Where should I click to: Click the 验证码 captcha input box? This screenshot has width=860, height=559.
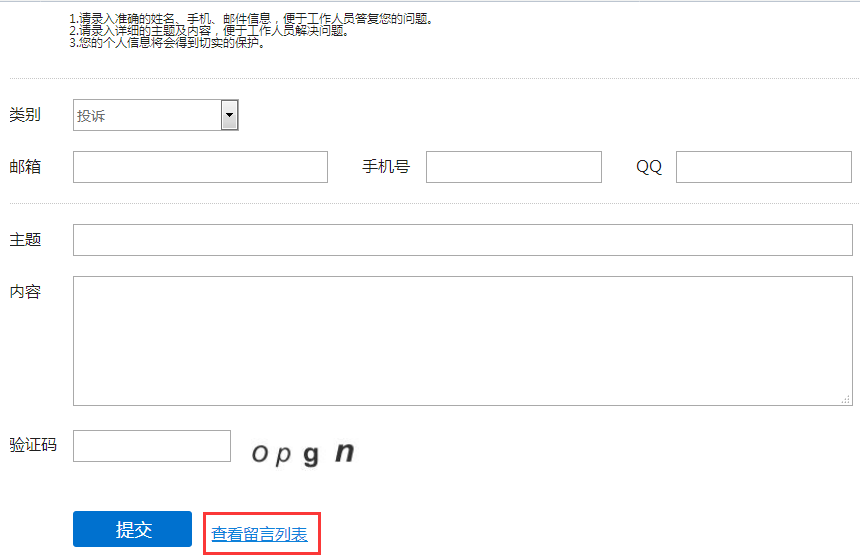click(x=152, y=446)
